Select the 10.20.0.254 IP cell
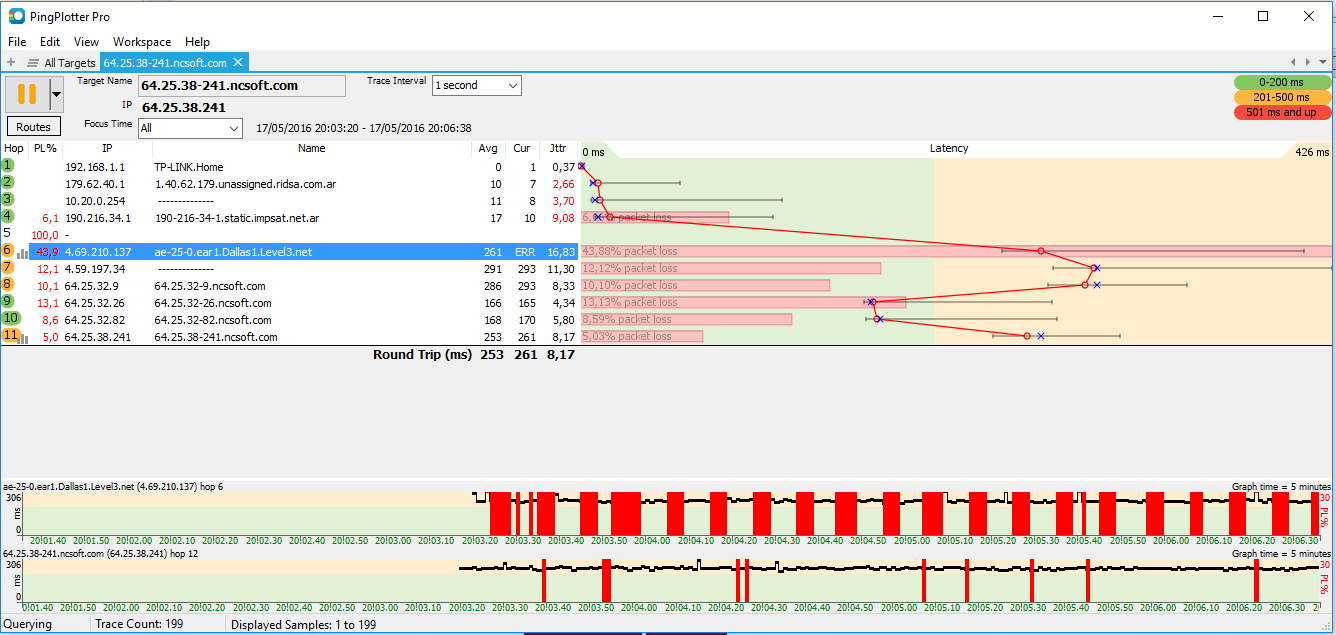 95,201
